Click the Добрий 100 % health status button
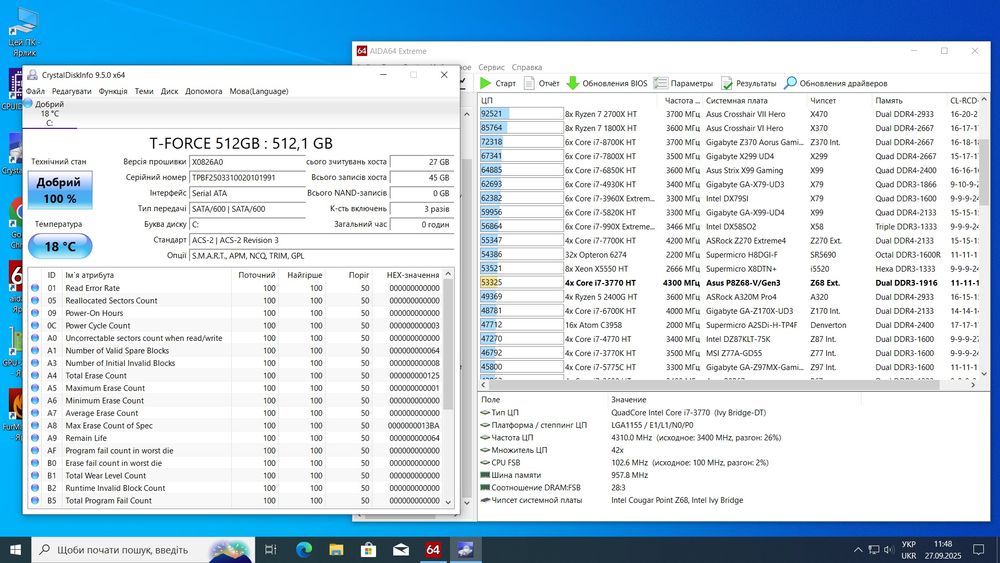This screenshot has width=1000, height=563. point(60,190)
